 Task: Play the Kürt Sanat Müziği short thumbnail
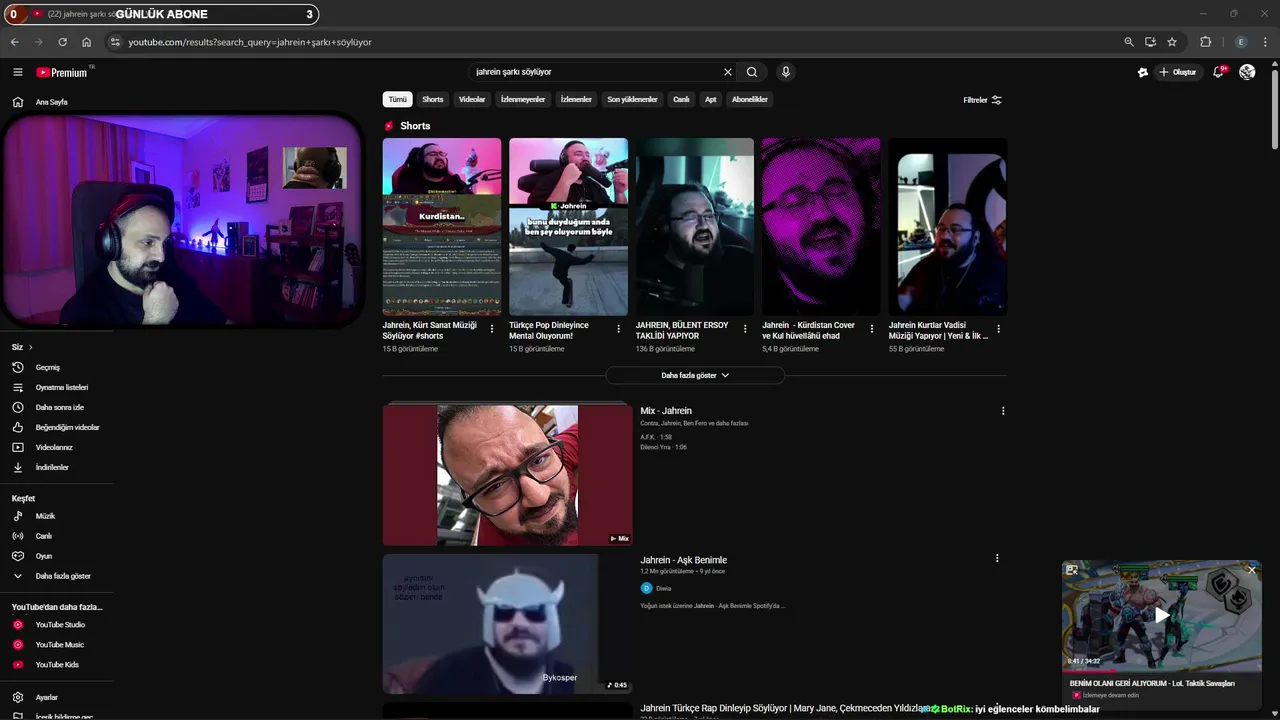pyautogui.click(x=442, y=227)
